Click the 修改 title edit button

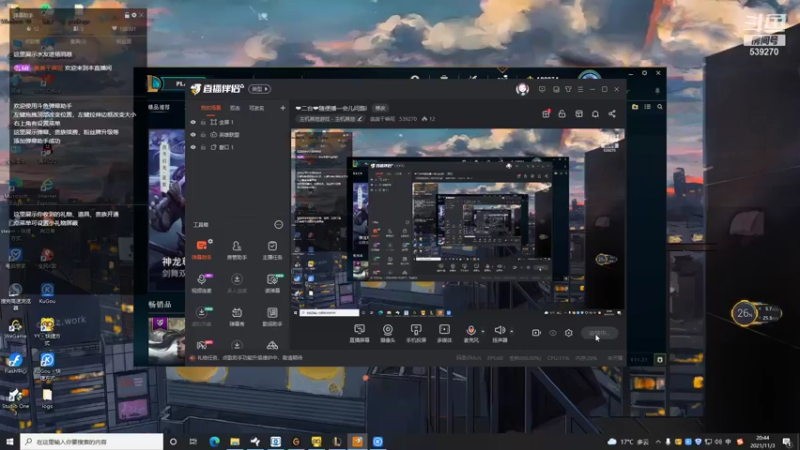click(x=381, y=108)
